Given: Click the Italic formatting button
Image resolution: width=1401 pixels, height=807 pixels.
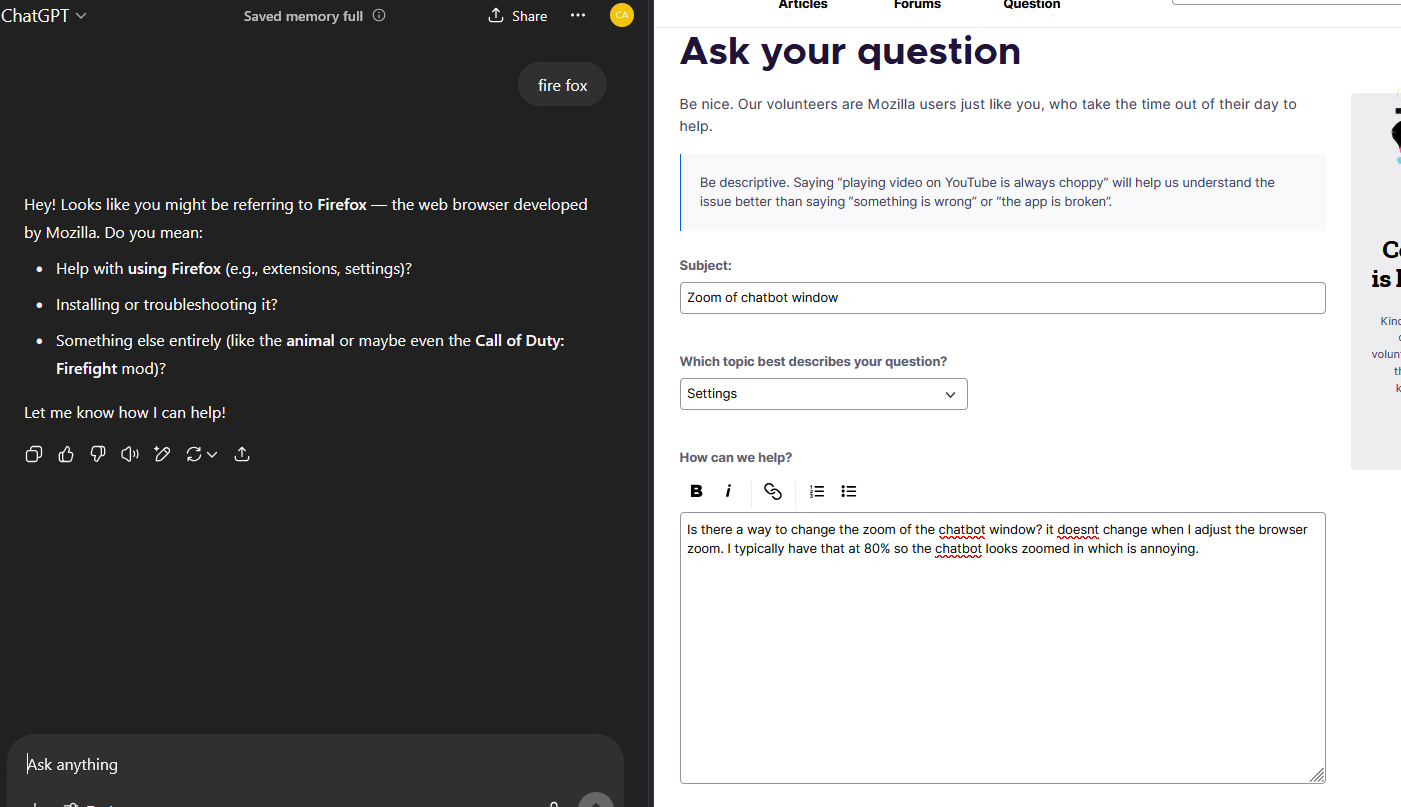Looking at the screenshot, I should [729, 491].
